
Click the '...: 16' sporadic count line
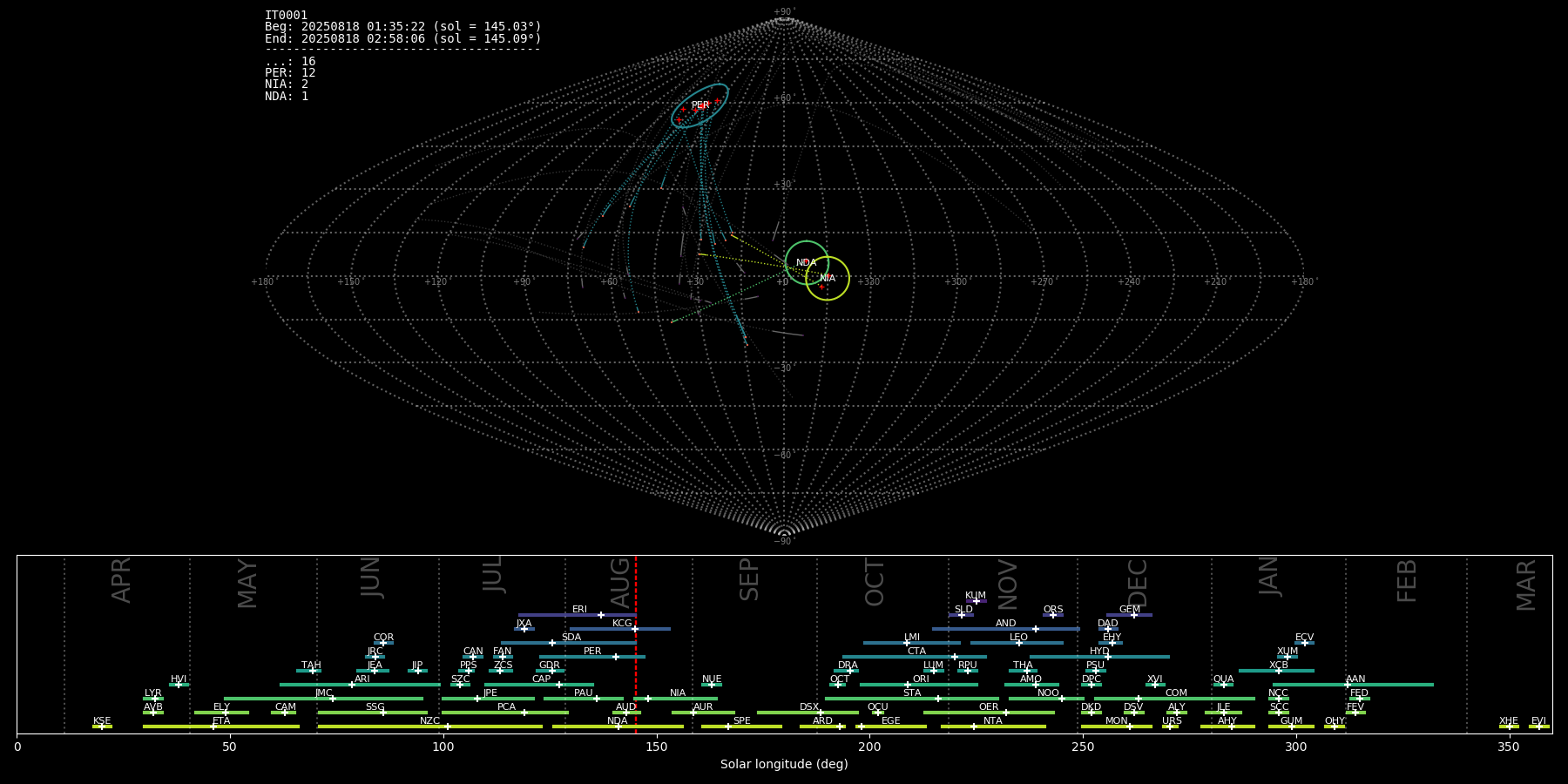(x=290, y=62)
